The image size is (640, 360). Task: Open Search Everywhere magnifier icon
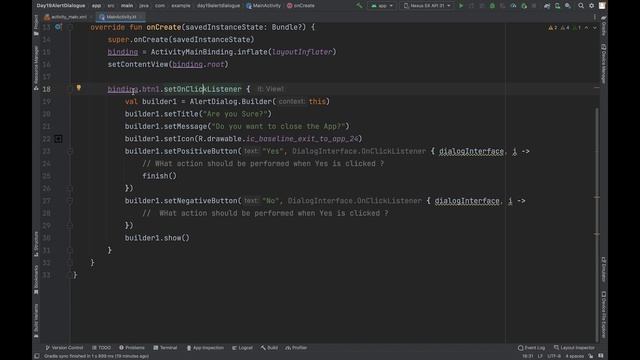click(581, 6)
